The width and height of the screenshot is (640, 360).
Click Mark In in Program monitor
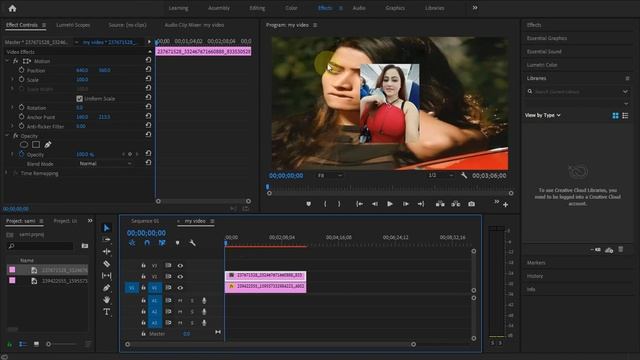pos(325,204)
